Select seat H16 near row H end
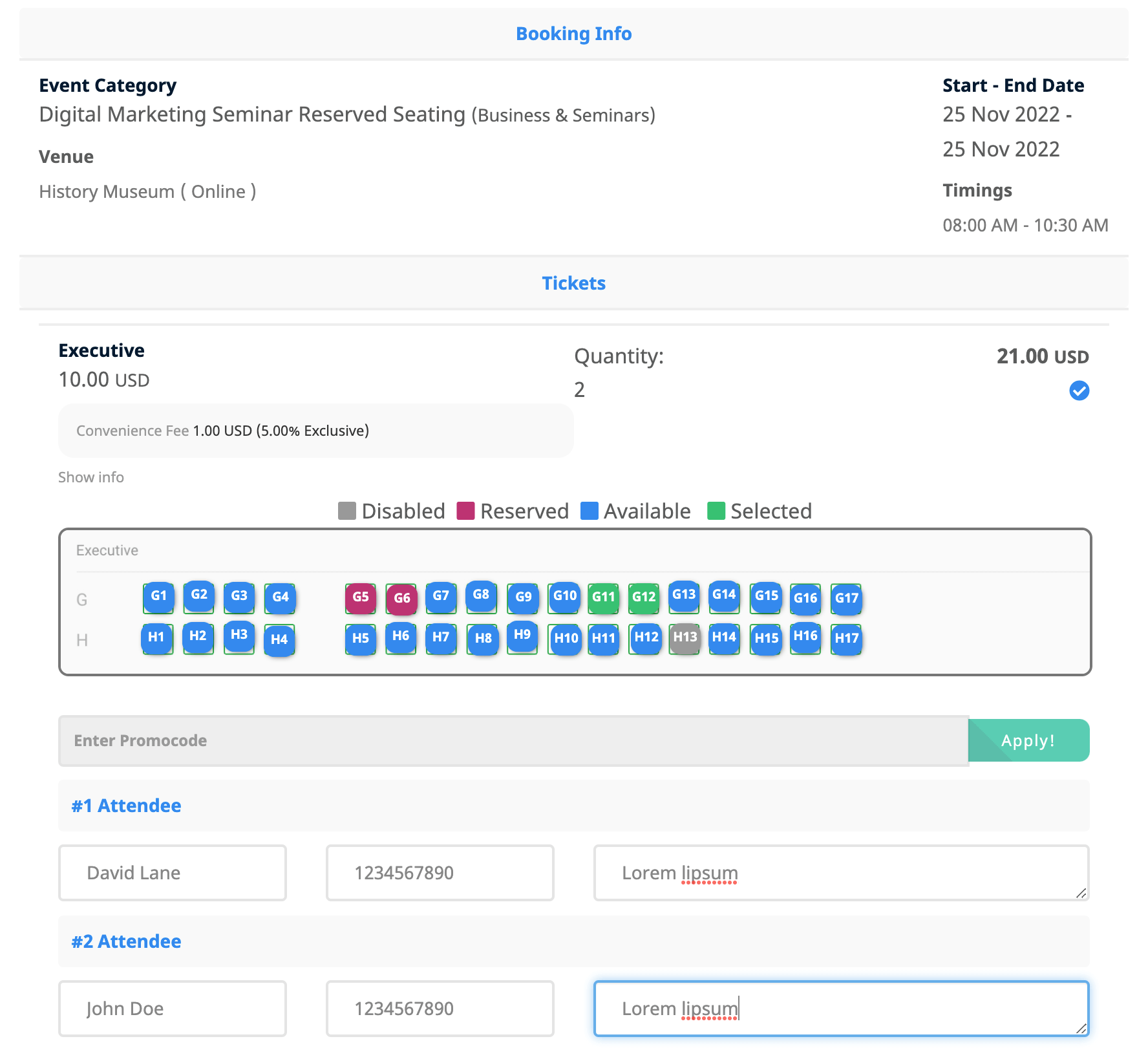The width and height of the screenshot is (1148, 1050). pos(805,636)
